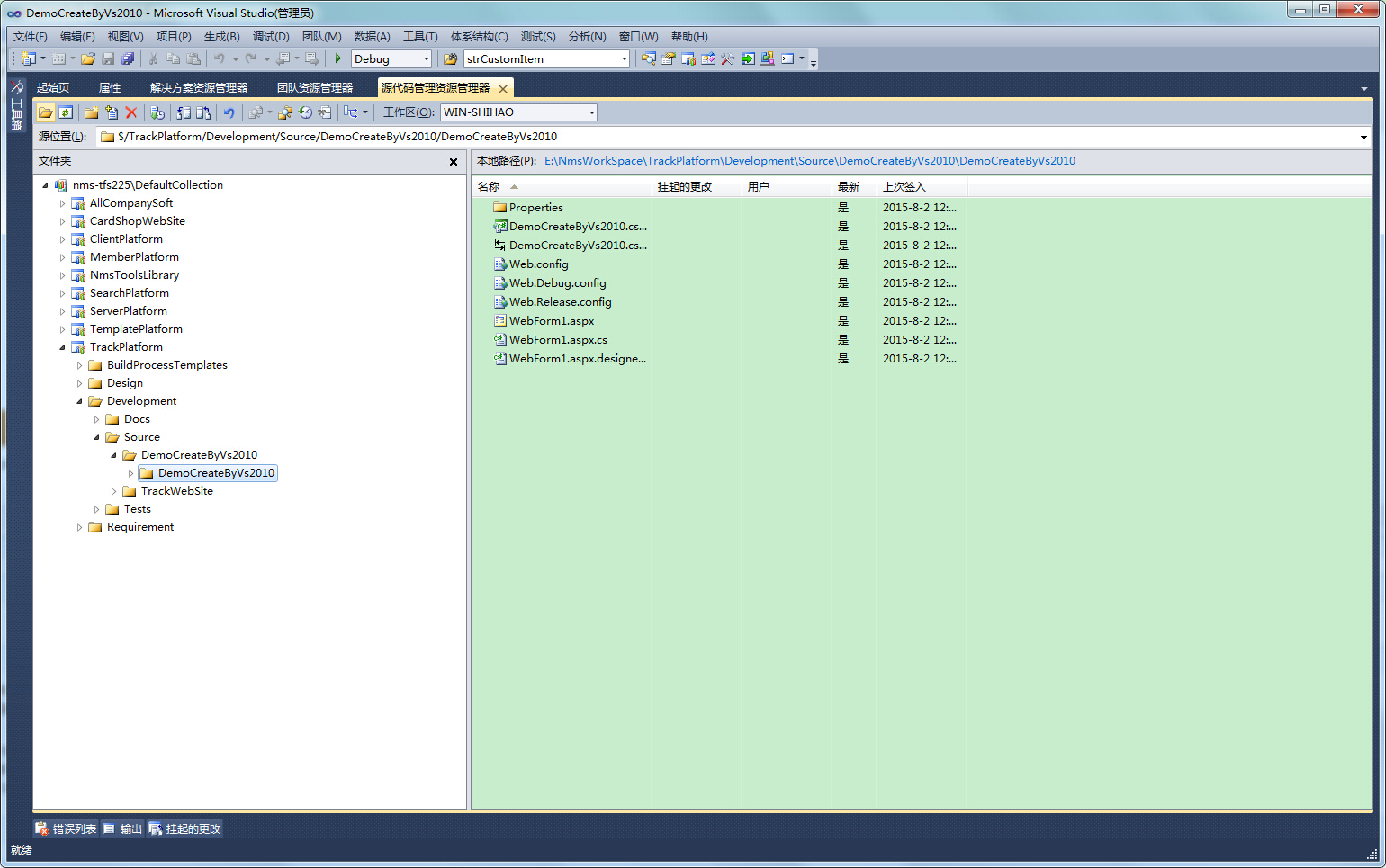Viewport: 1386px width, 868px height.
Task: Click the Cut scissors icon
Action: point(154,58)
